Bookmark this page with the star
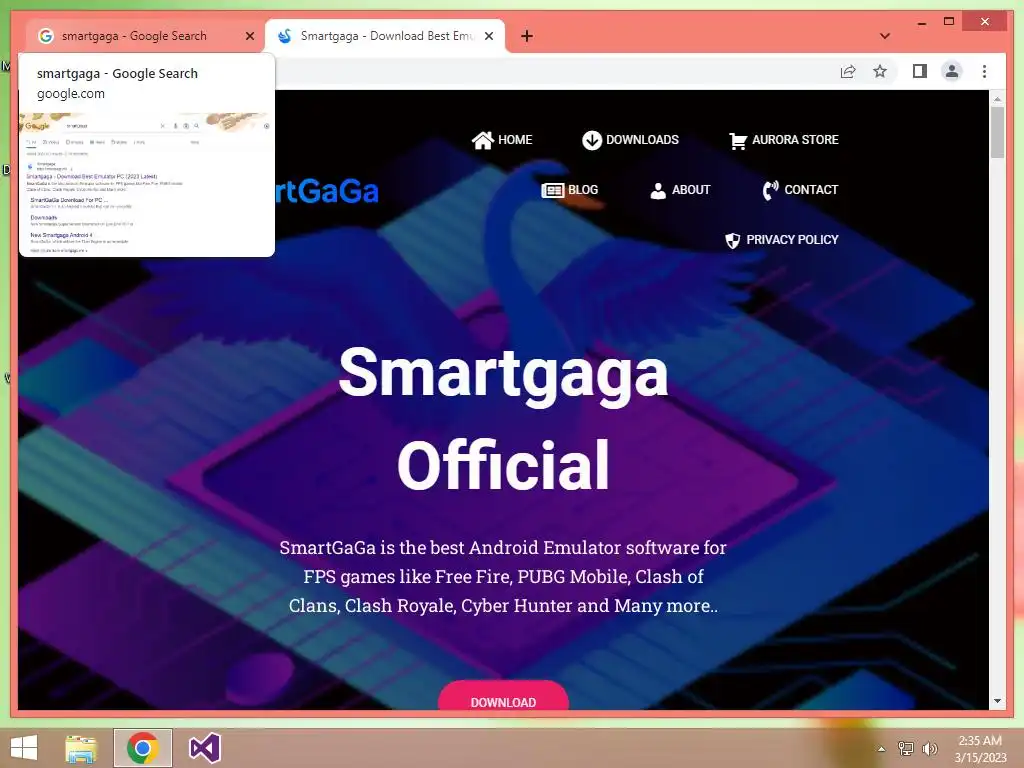Viewport: 1024px width, 768px height. click(x=880, y=71)
